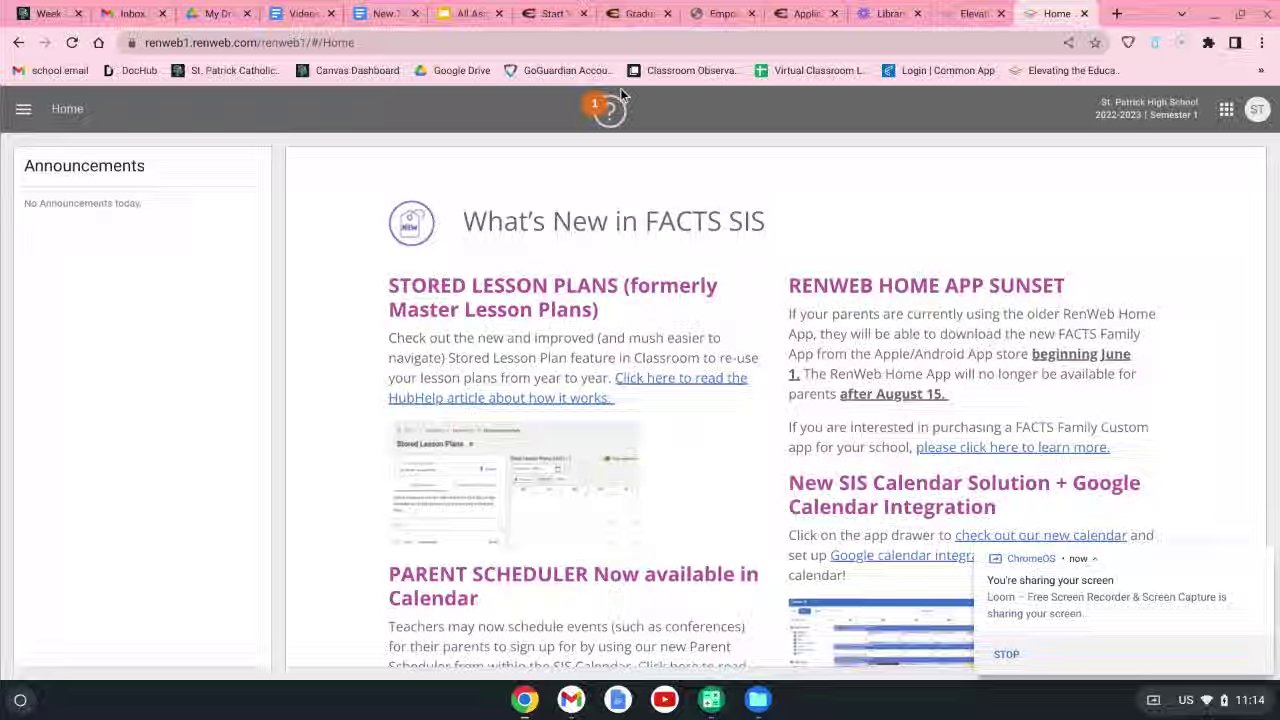The height and width of the screenshot is (720, 1280).
Task: Show the overflow bookmarks chevron
Action: pyautogui.click(x=1261, y=71)
